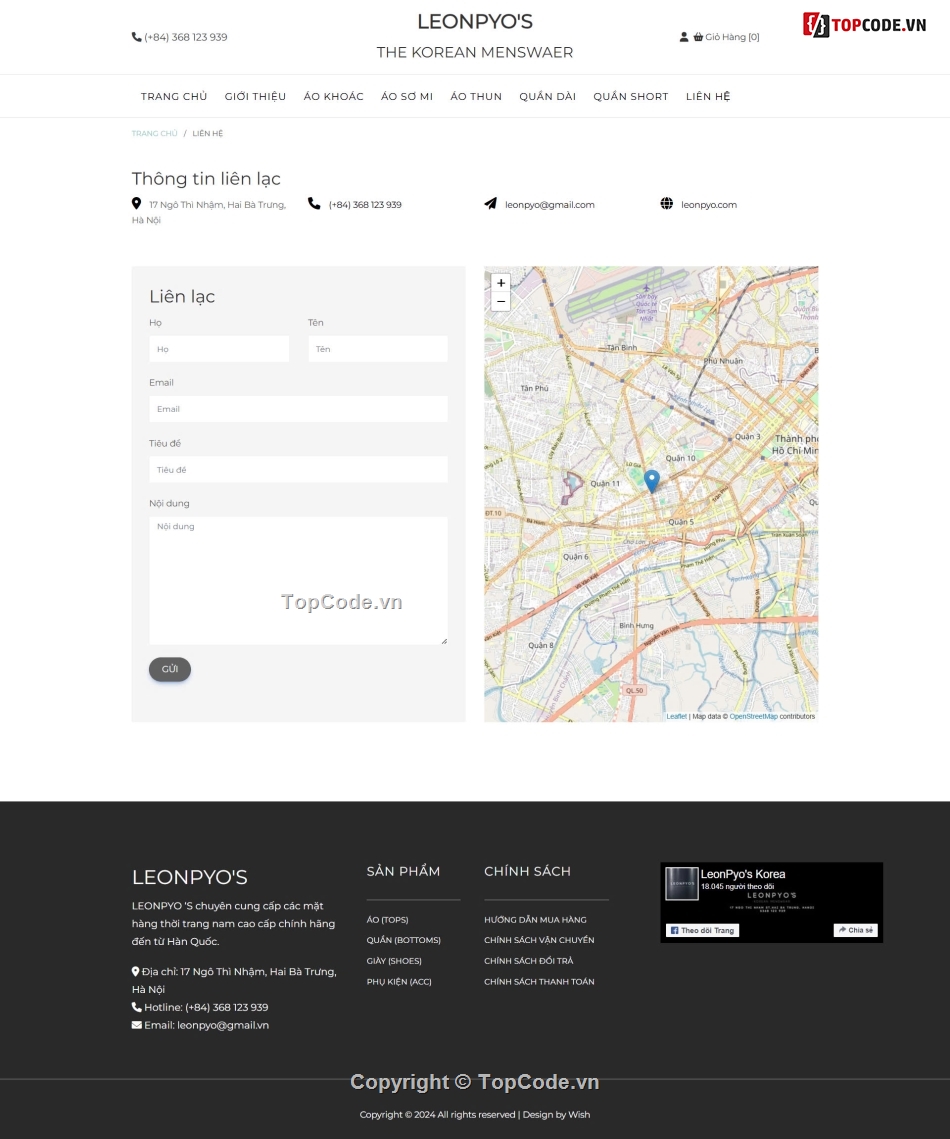Click textarea resize handle corner
Screen dimensions: 950x1139
pyautogui.click(x=444, y=641)
